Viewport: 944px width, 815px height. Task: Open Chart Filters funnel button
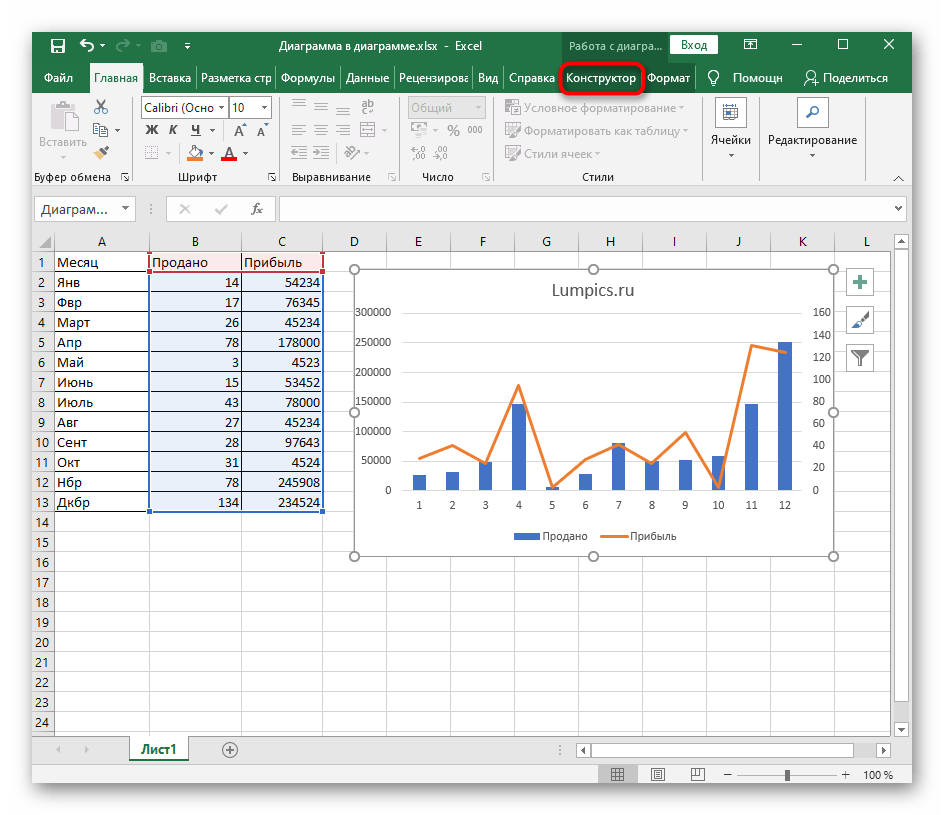coord(859,356)
